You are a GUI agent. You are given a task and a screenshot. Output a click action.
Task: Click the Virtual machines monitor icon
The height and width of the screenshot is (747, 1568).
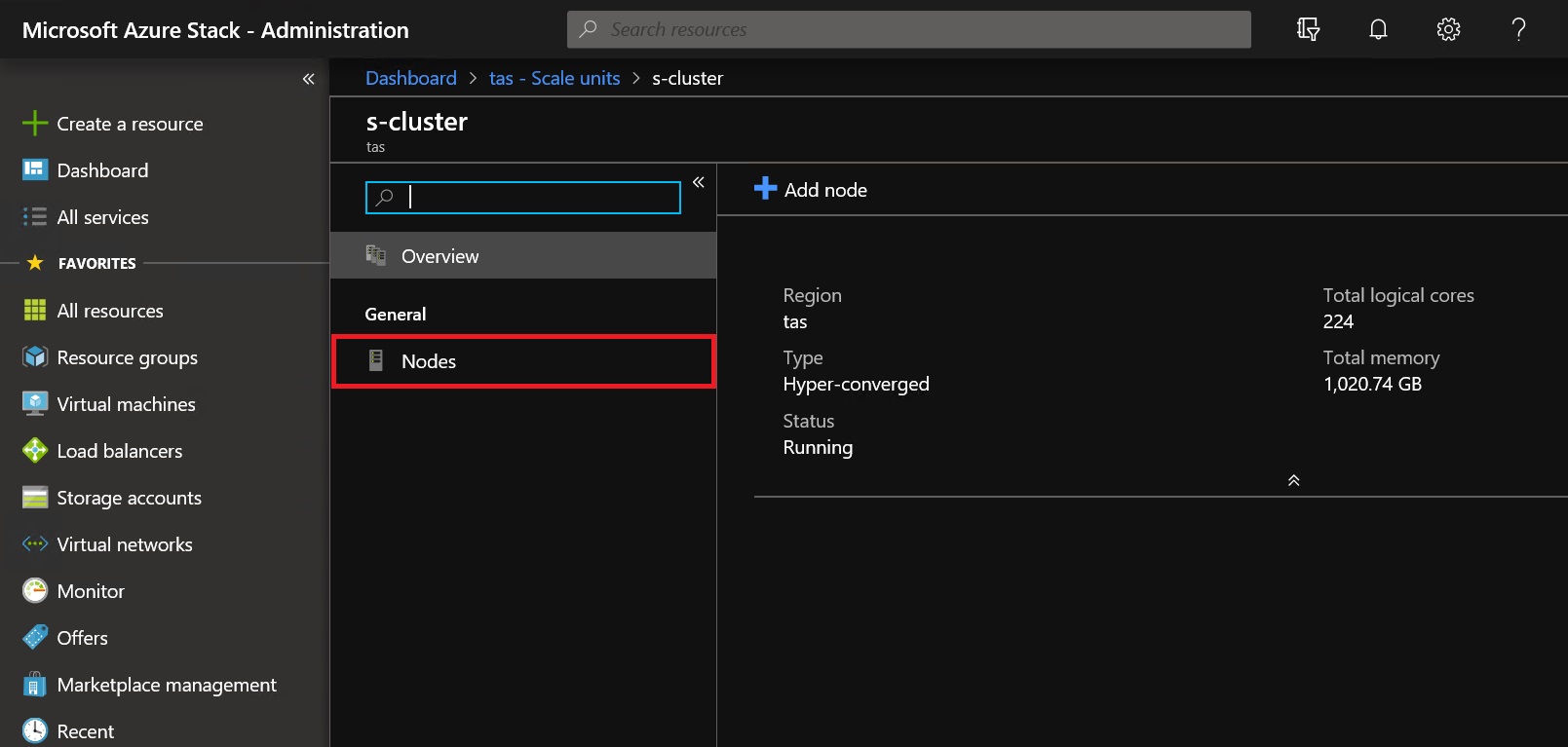[35, 404]
